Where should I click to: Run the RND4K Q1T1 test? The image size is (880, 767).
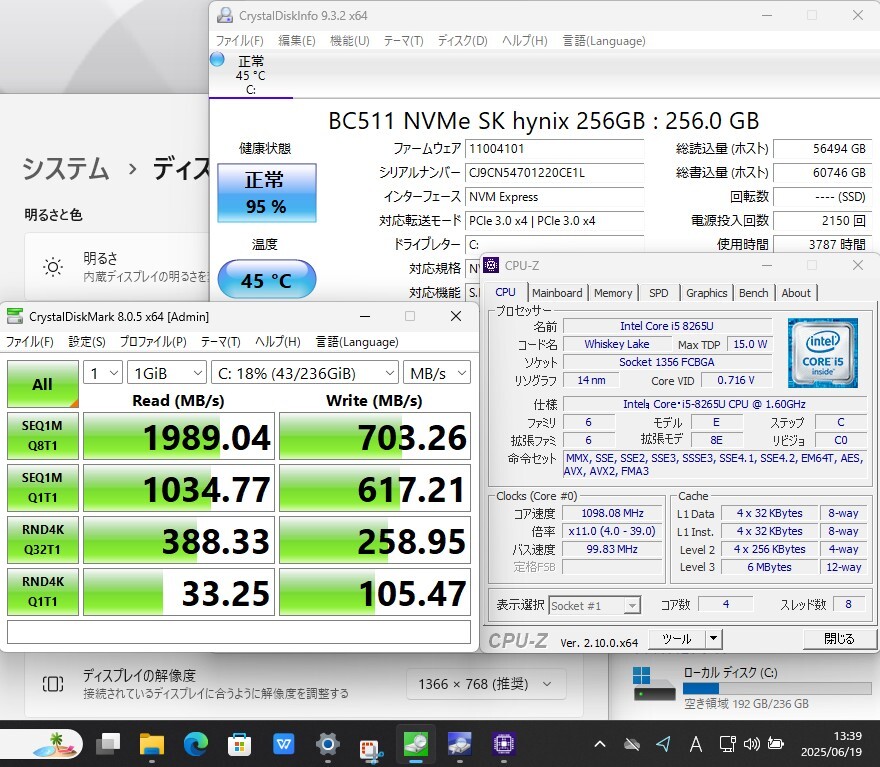(43, 592)
